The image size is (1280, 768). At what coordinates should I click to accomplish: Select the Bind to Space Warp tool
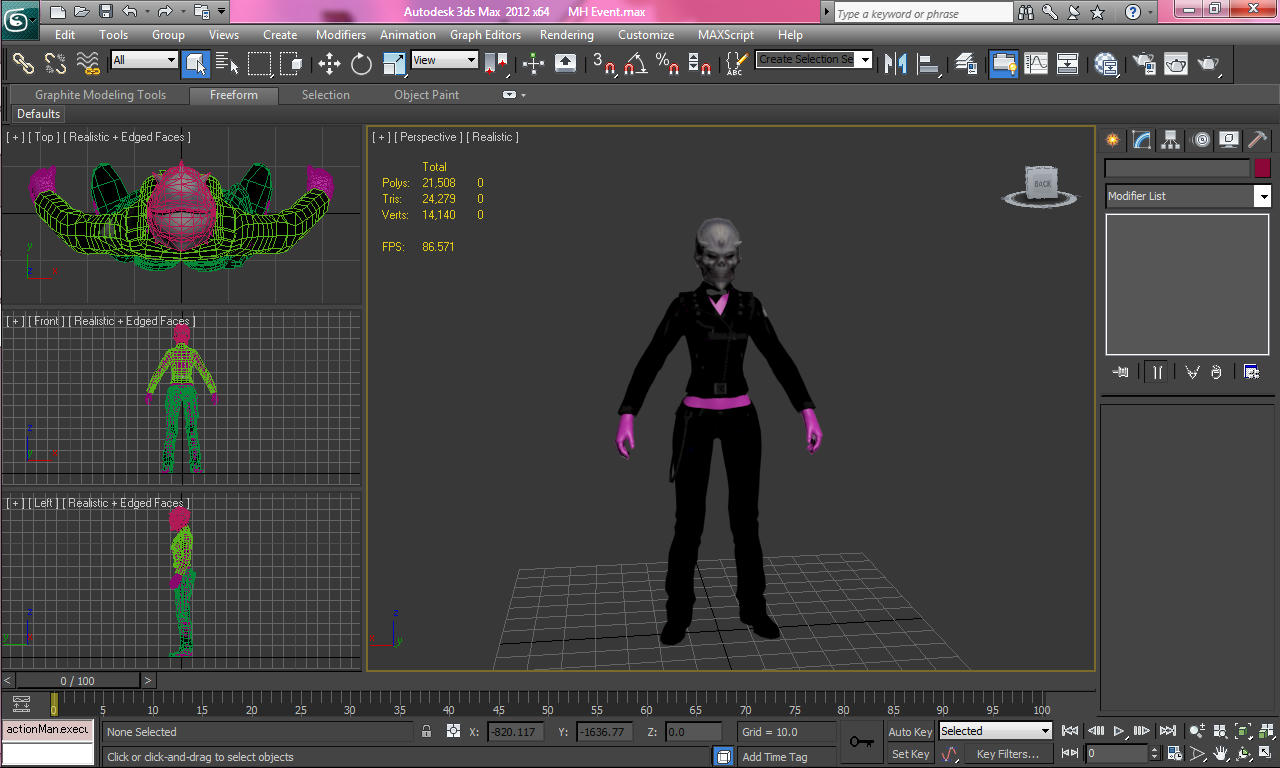[x=89, y=64]
